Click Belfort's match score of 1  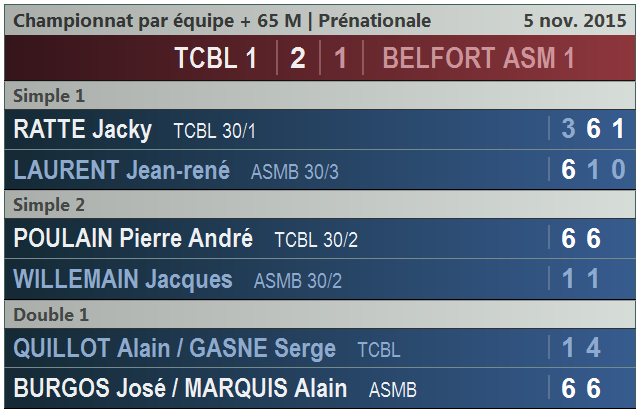340,58
